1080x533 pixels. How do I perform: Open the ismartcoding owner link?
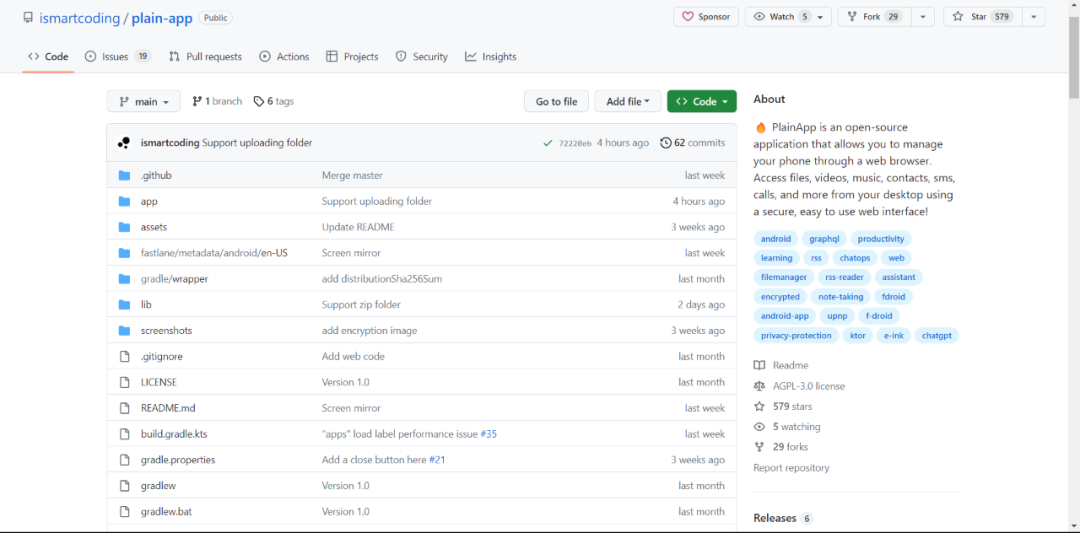click(x=79, y=18)
